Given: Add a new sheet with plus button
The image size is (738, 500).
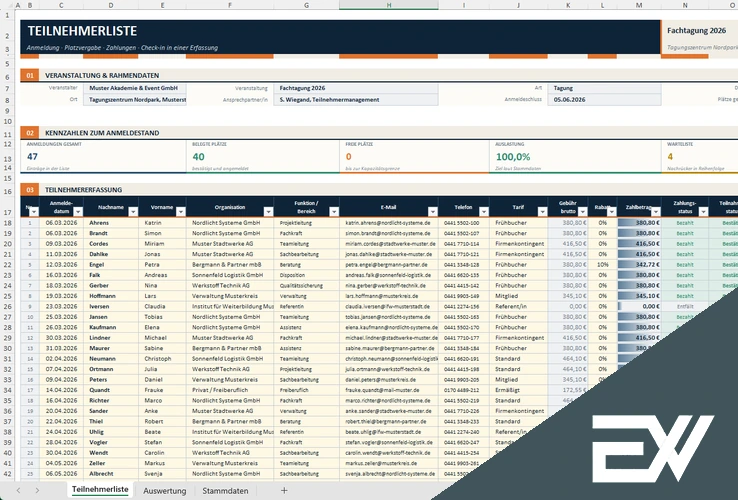Looking at the screenshot, I should [284, 491].
